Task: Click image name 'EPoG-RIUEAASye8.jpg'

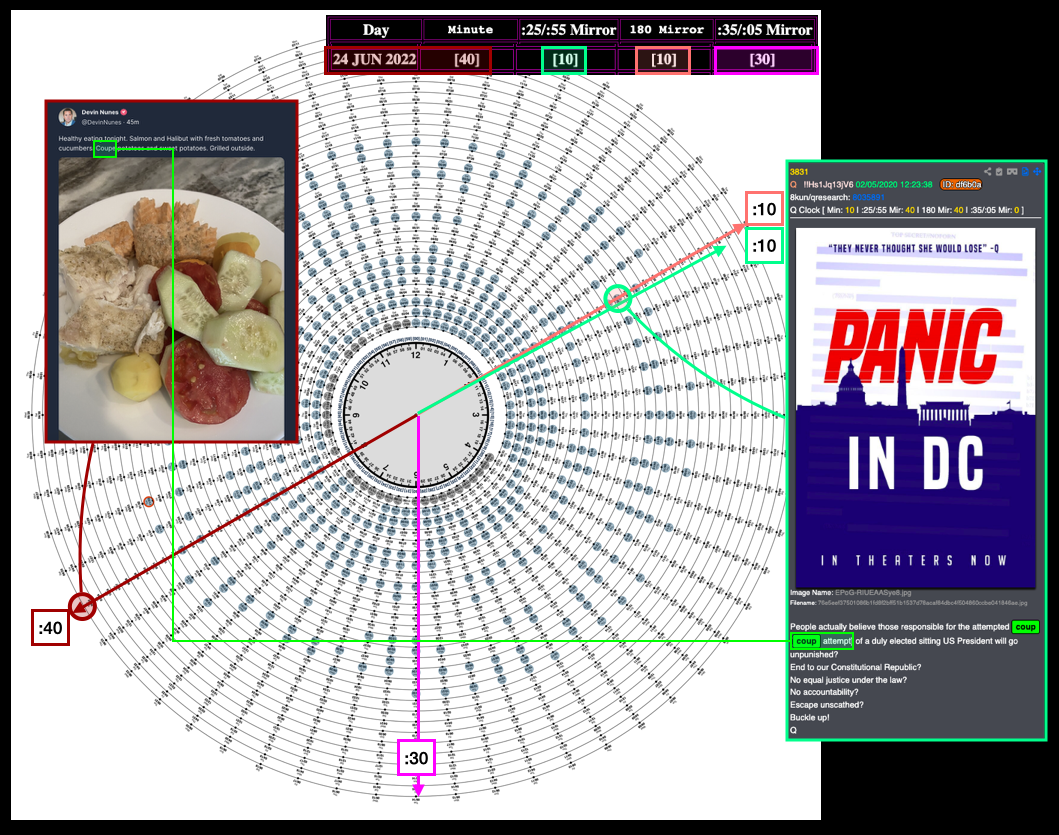Action: point(873,592)
